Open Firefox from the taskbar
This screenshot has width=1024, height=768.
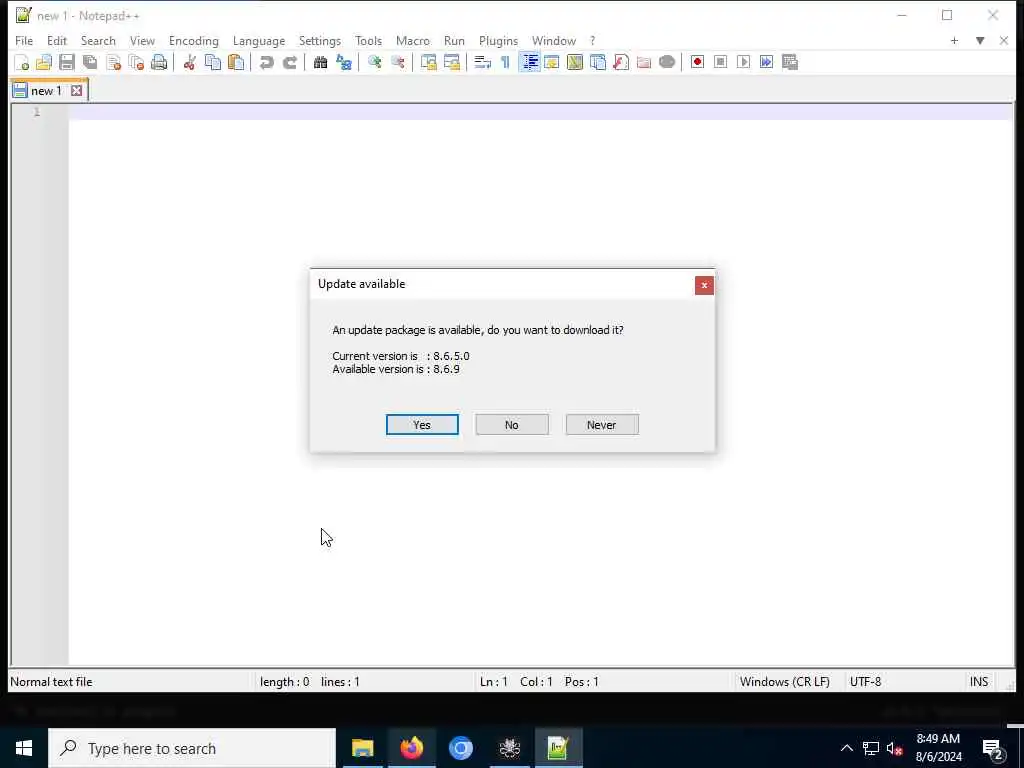(x=411, y=748)
